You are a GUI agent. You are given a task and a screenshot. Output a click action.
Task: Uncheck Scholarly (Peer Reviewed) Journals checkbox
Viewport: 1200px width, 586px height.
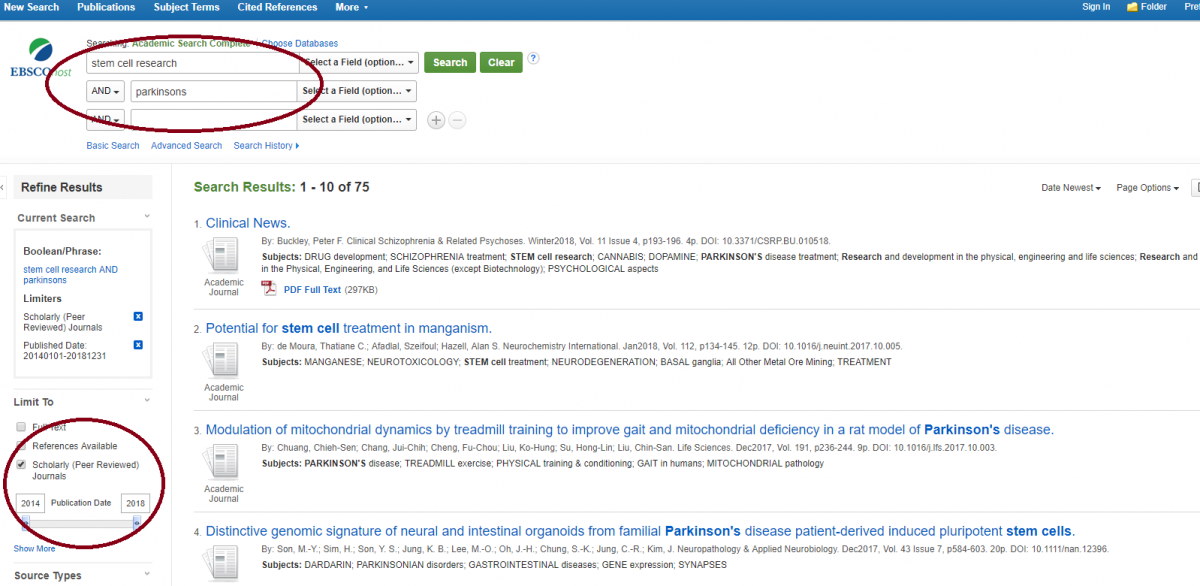[21, 465]
